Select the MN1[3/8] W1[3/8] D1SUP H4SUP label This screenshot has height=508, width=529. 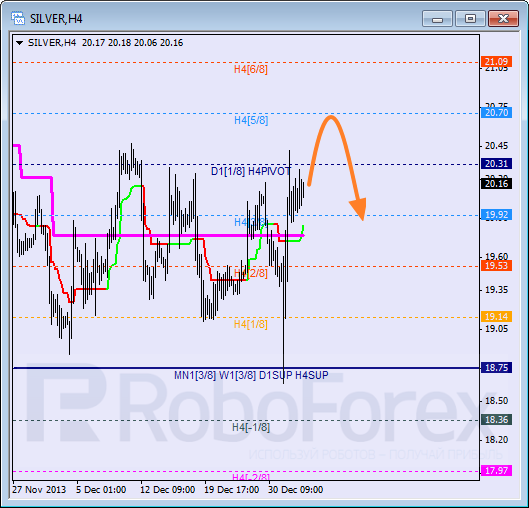[251, 375]
